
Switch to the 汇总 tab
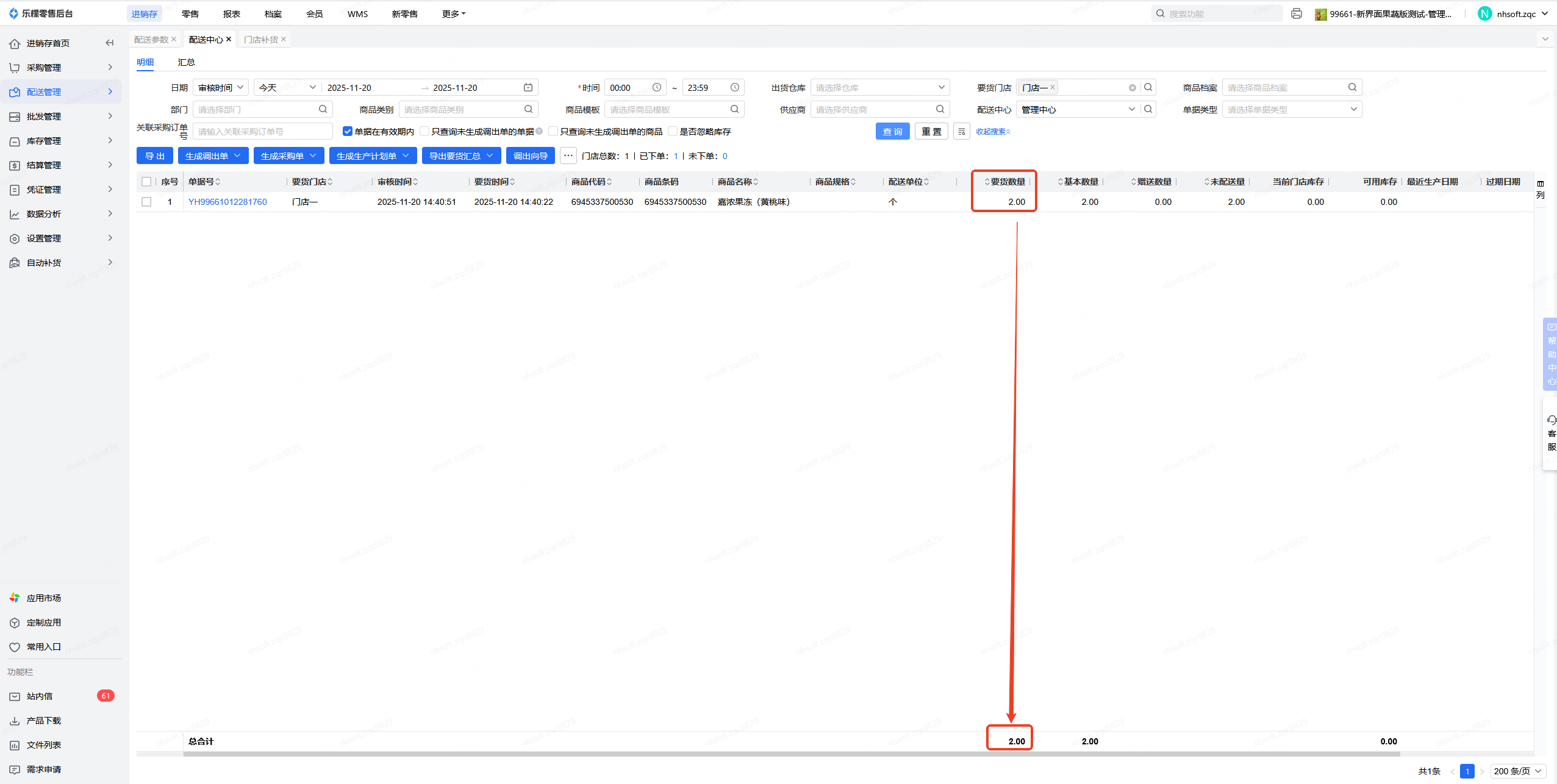(x=186, y=62)
